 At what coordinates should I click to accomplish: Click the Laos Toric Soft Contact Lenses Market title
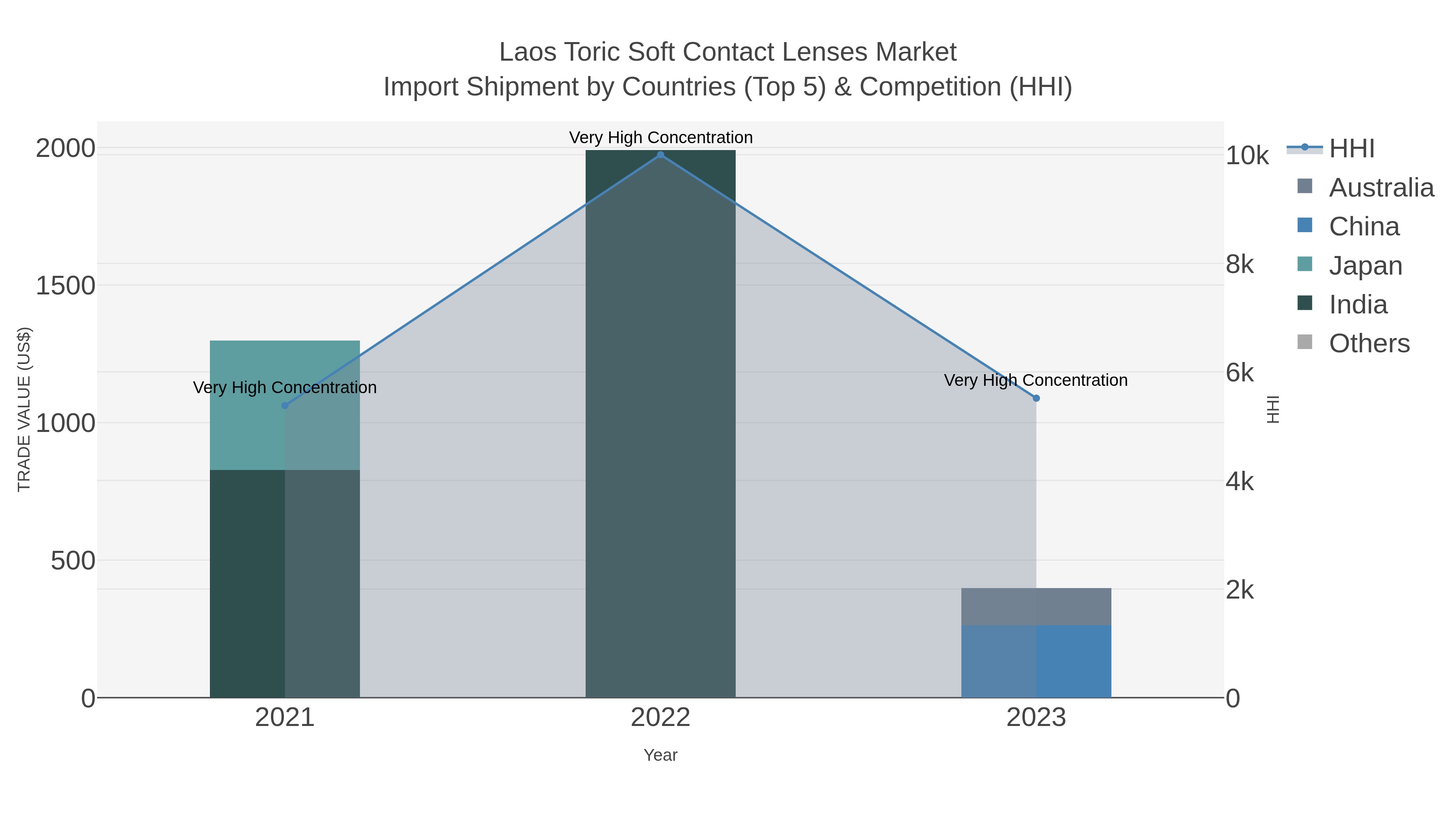(x=728, y=52)
